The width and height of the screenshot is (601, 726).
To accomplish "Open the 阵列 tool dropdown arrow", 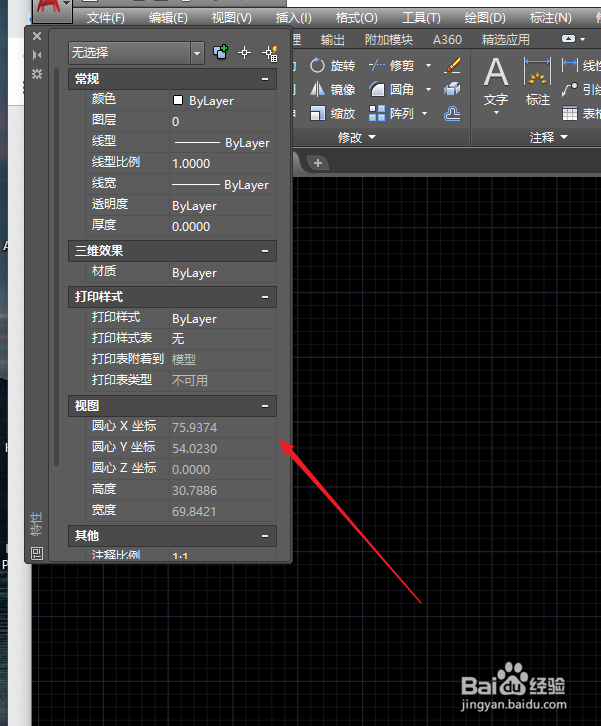I will (x=425, y=113).
